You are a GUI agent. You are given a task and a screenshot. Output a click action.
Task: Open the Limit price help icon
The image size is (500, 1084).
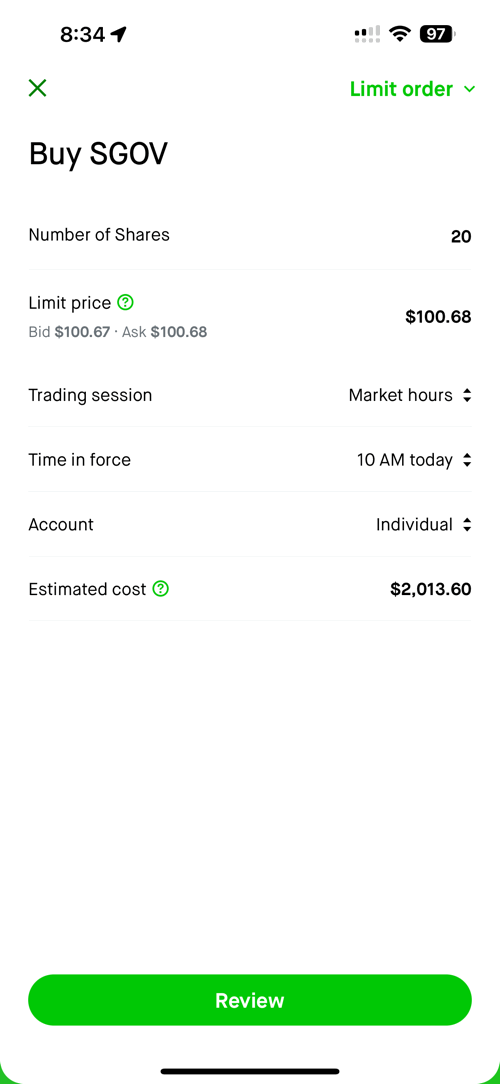(x=125, y=302)
